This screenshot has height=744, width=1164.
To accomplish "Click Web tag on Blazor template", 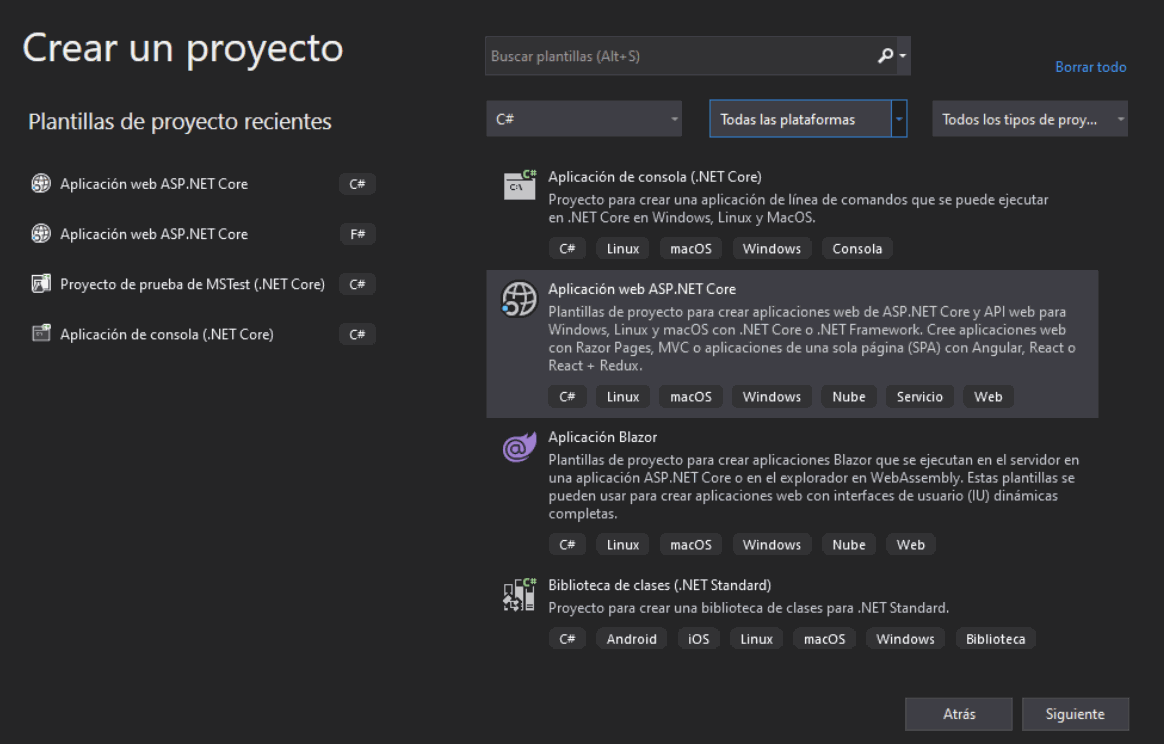I will (910, 544).
